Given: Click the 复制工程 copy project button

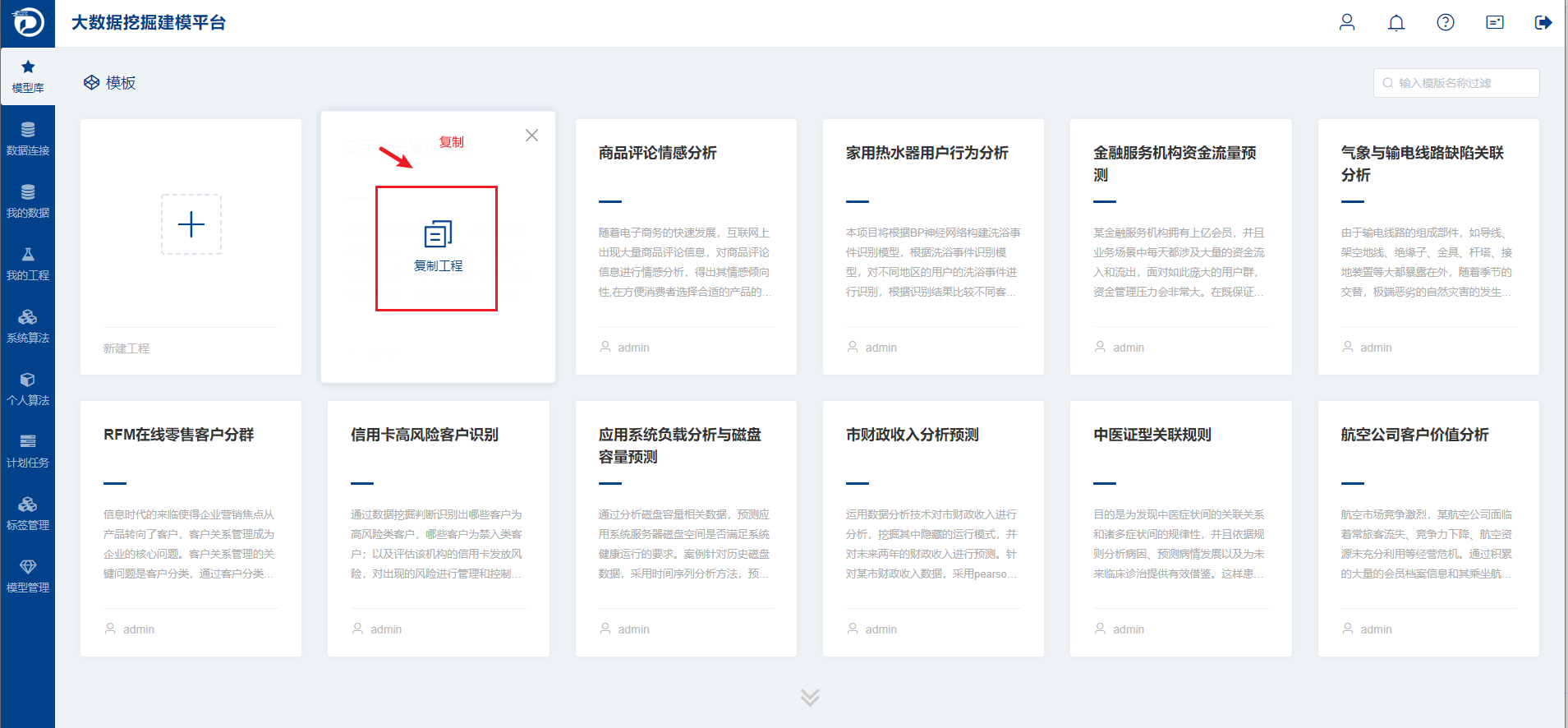Looking at the screenshot, I should pos(438,247).
